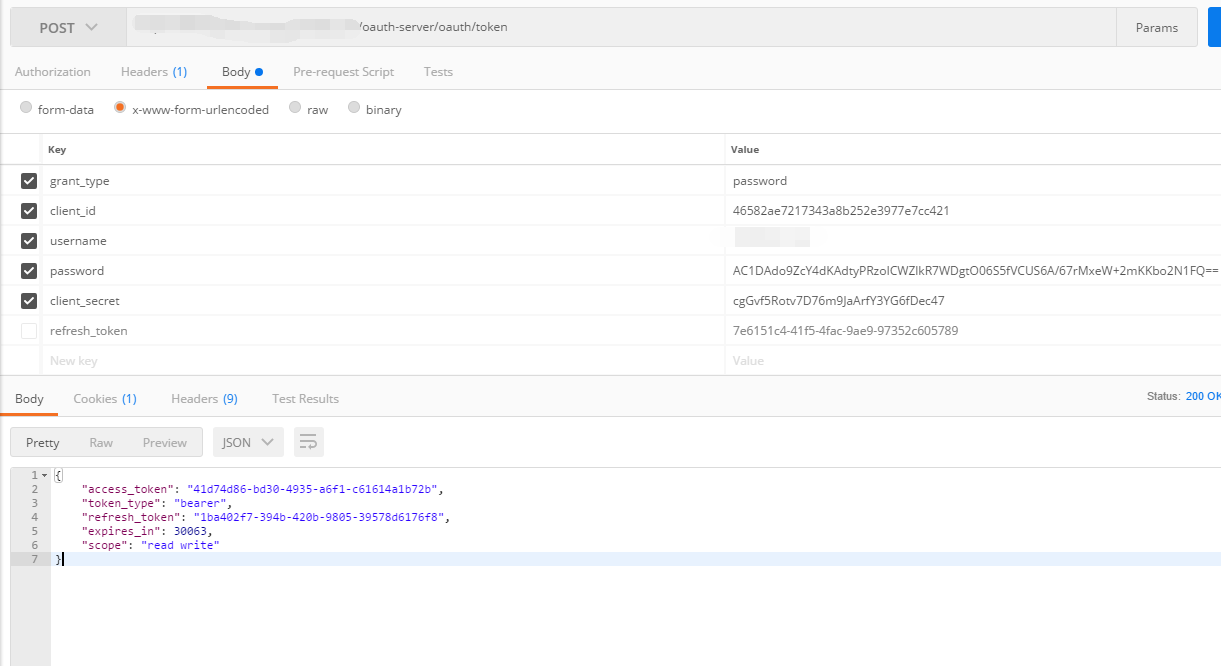Select the form-data radio option
Image resolution: width=1221 pixels, height=666 pixels.
27,108
